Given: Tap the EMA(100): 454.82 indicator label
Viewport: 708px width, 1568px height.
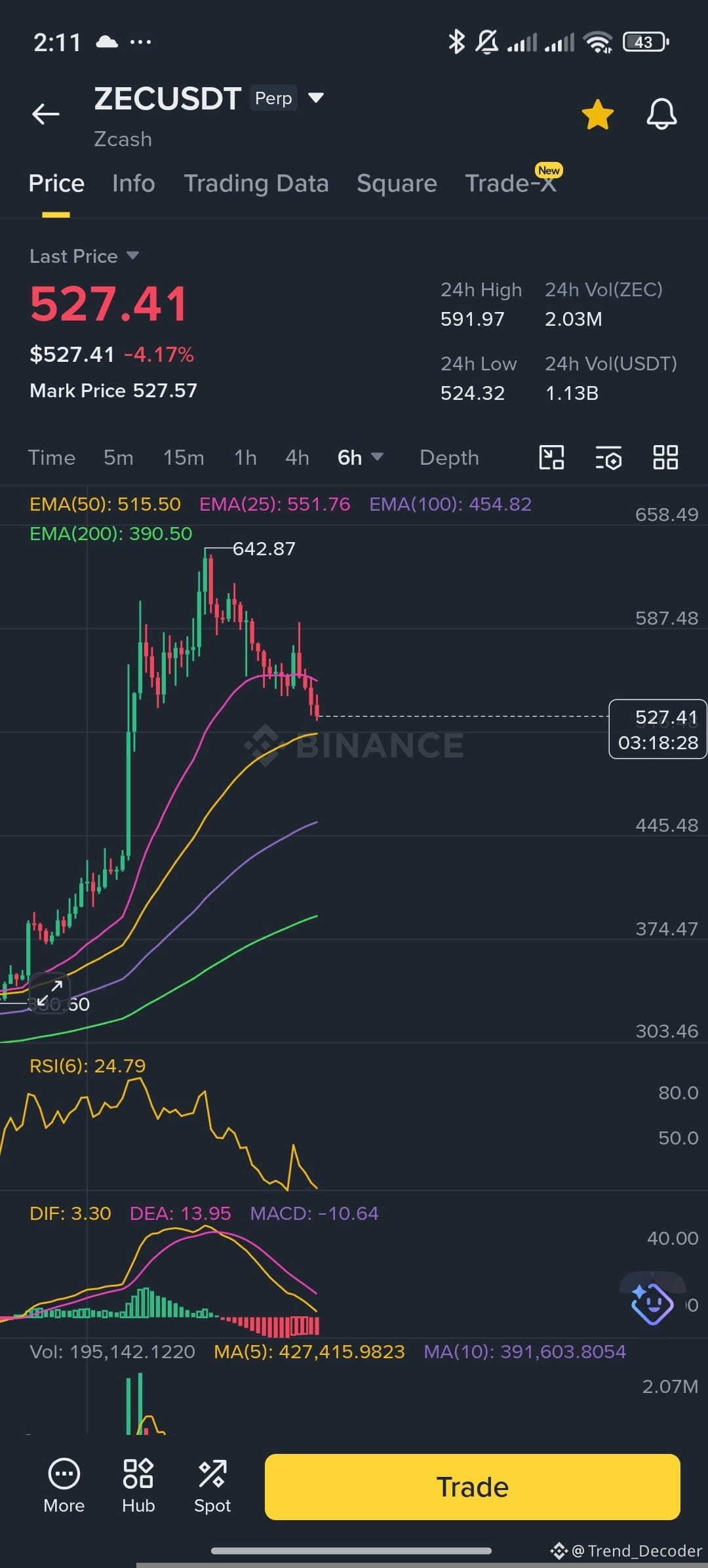Looking at the screenshot, I should click(450, 504).
